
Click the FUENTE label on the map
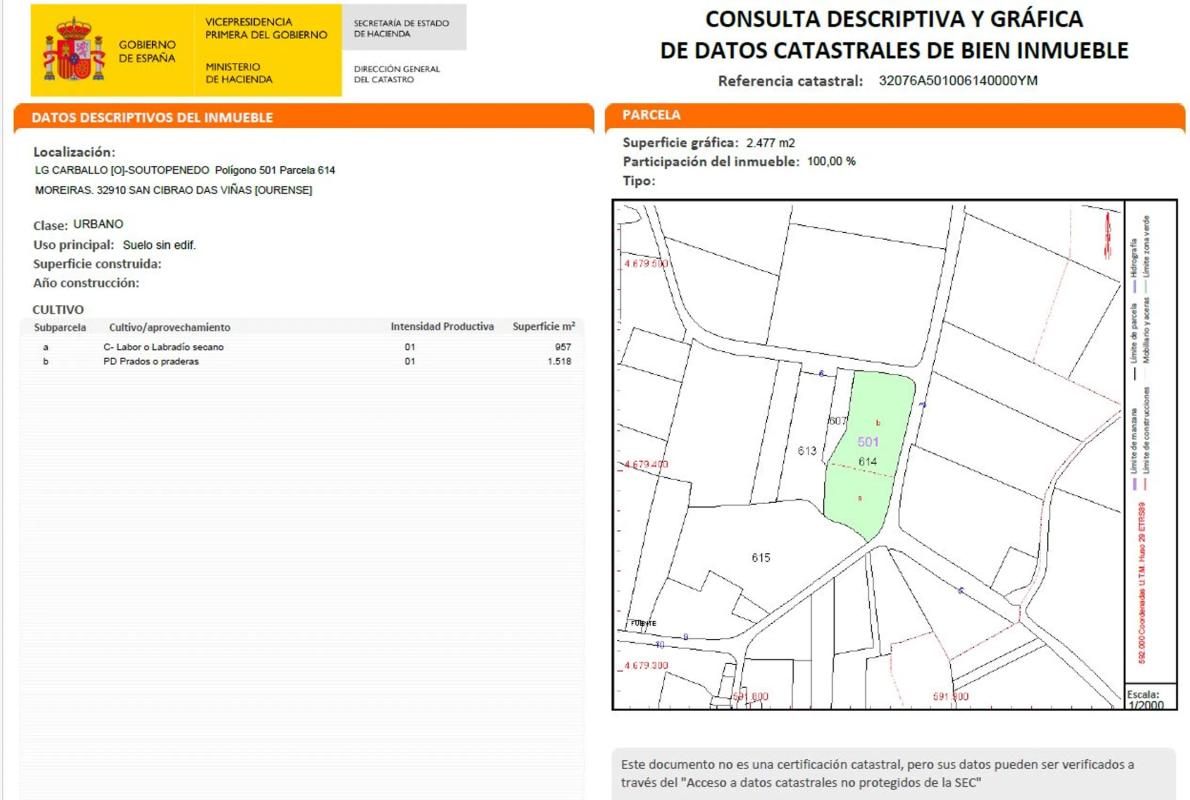coord(643,623)
